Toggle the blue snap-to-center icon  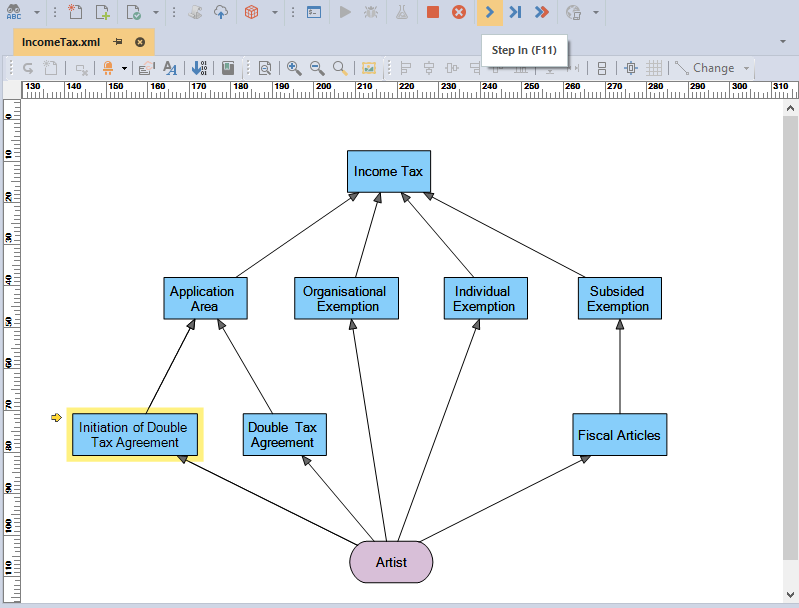tap(631, 68)
